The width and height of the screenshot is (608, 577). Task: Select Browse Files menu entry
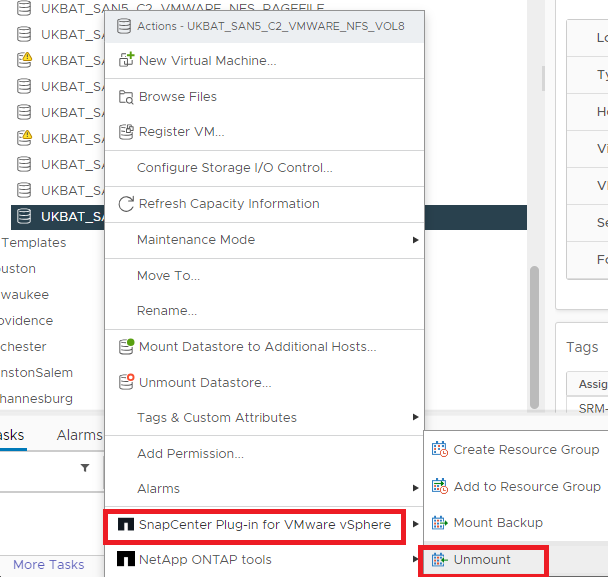[x=264, y=97]
